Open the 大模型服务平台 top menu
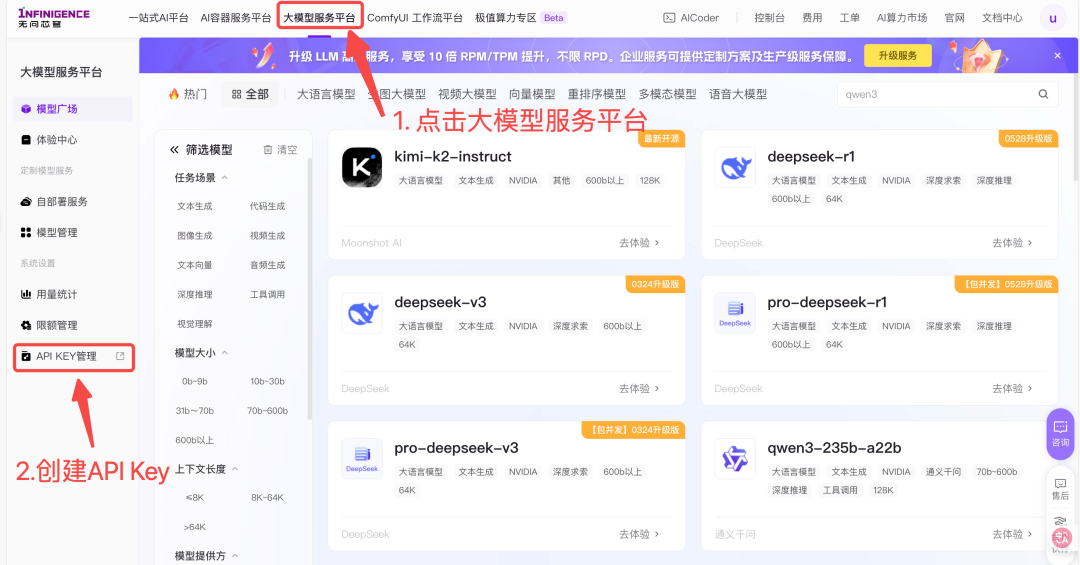This screenshot has height=565, width=1080. click(320, 18)
